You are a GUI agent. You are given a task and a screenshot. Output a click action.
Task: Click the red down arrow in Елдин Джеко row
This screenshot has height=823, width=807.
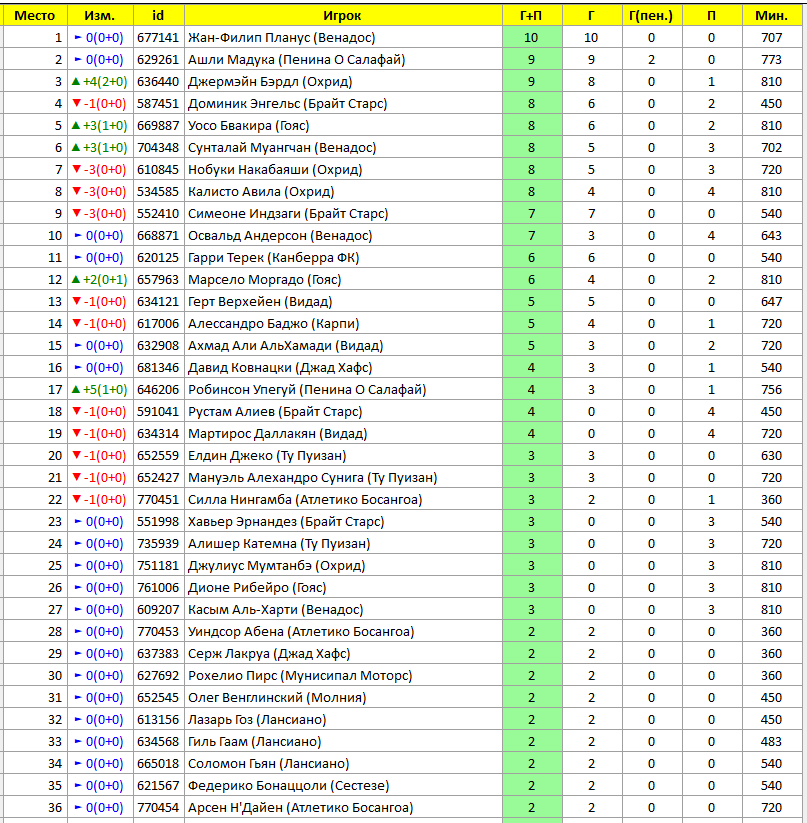pos(77,455)
